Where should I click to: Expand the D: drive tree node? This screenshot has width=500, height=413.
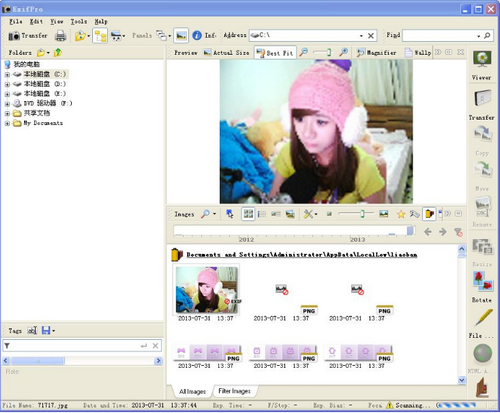click(7, 84)
